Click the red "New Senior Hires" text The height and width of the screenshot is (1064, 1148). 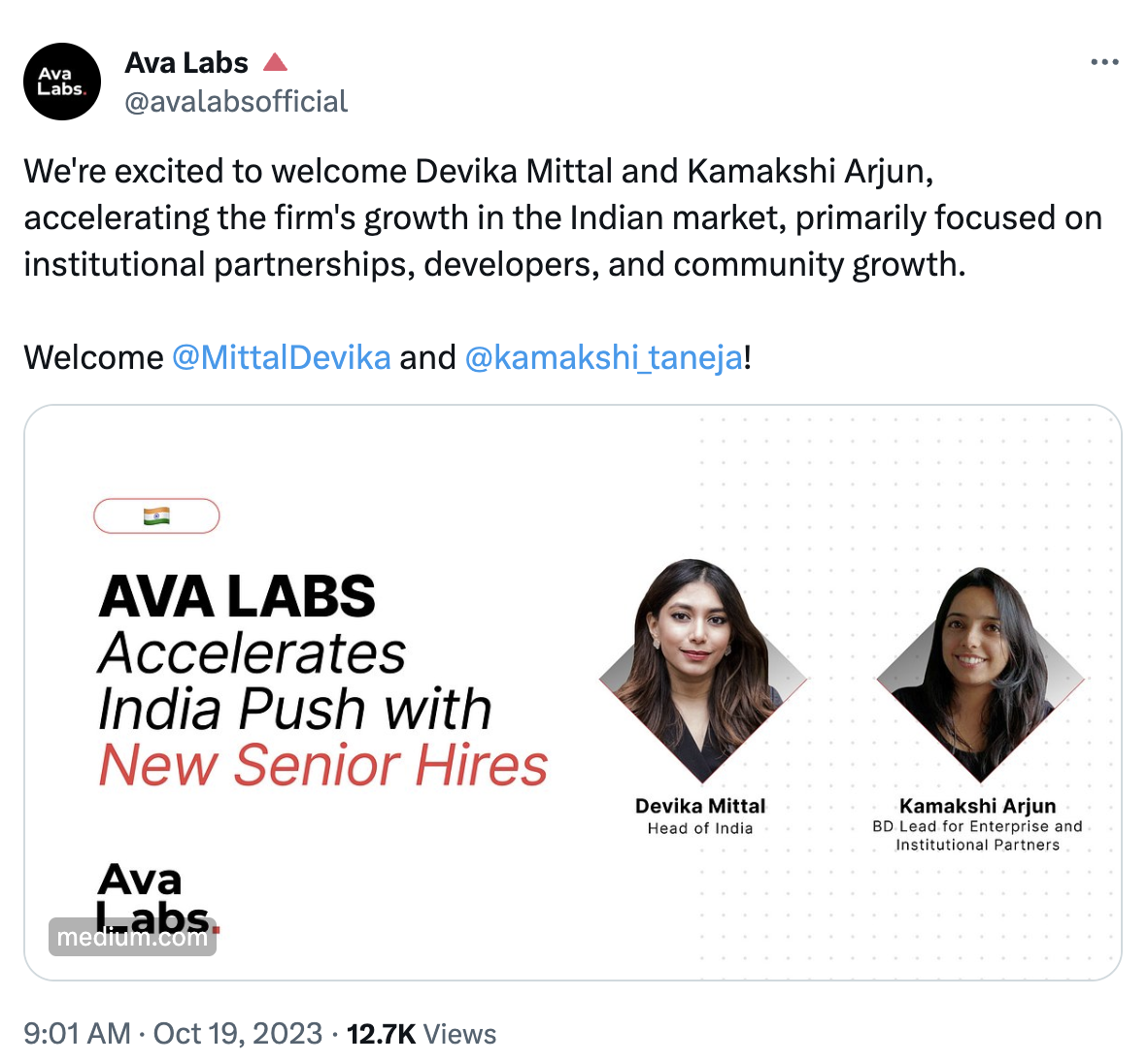323,765
